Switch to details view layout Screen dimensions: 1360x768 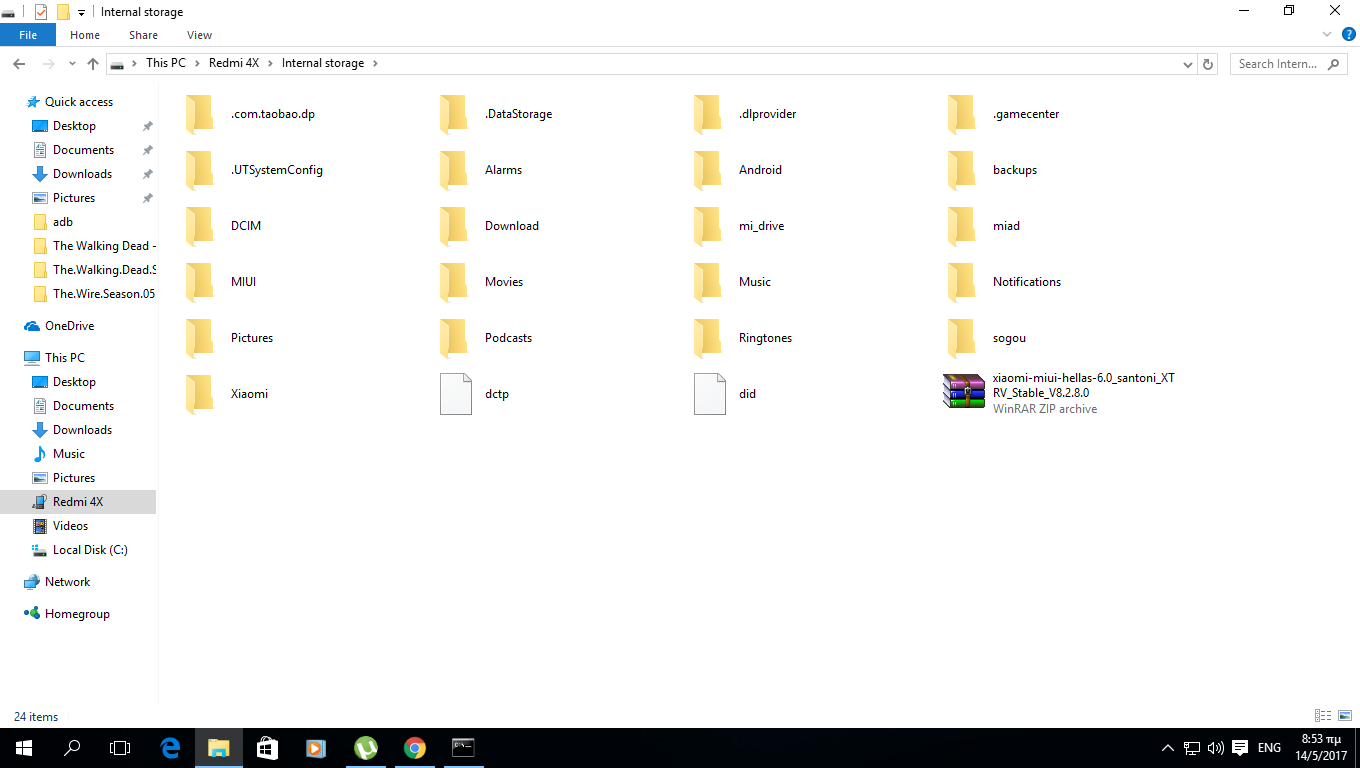tap(1323, 716)
